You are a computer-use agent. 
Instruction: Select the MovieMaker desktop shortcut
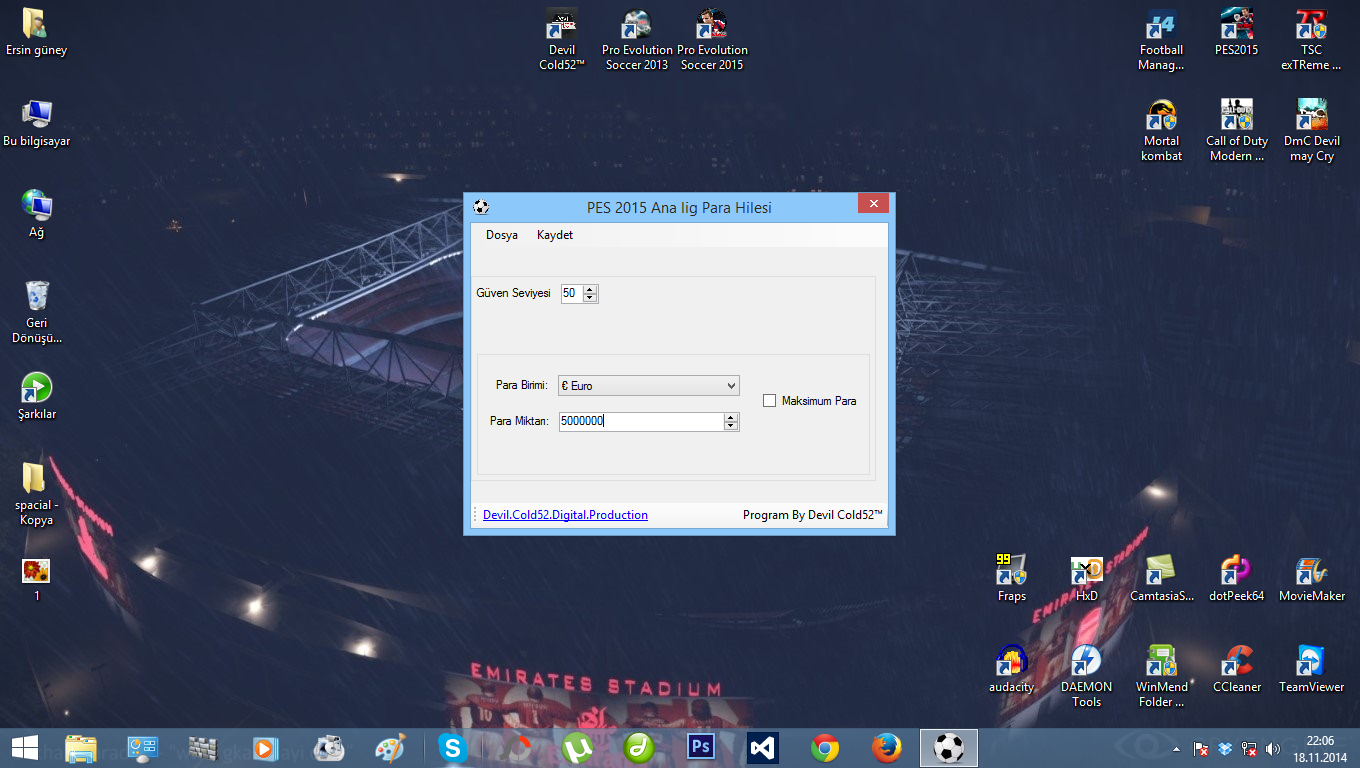(x=1311, y=578)
